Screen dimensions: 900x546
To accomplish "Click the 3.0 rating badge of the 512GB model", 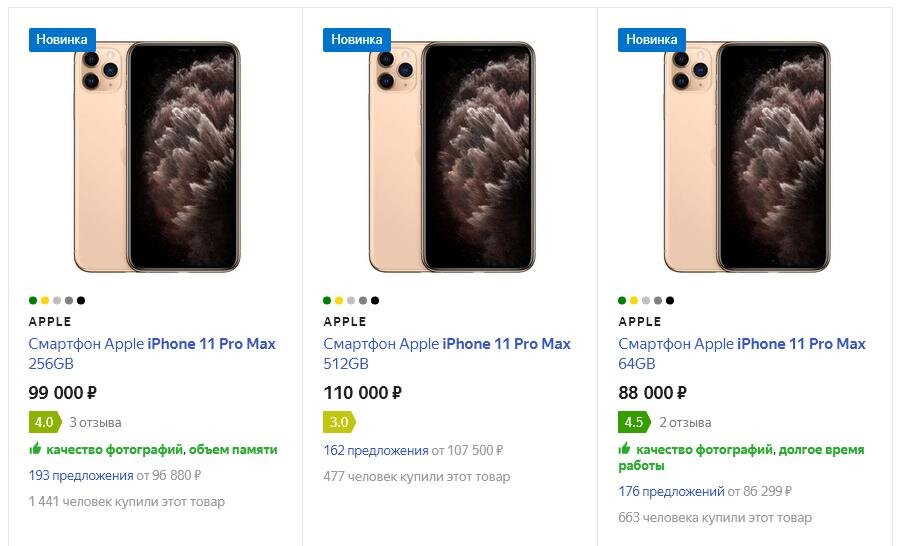I will pos(339,422).
